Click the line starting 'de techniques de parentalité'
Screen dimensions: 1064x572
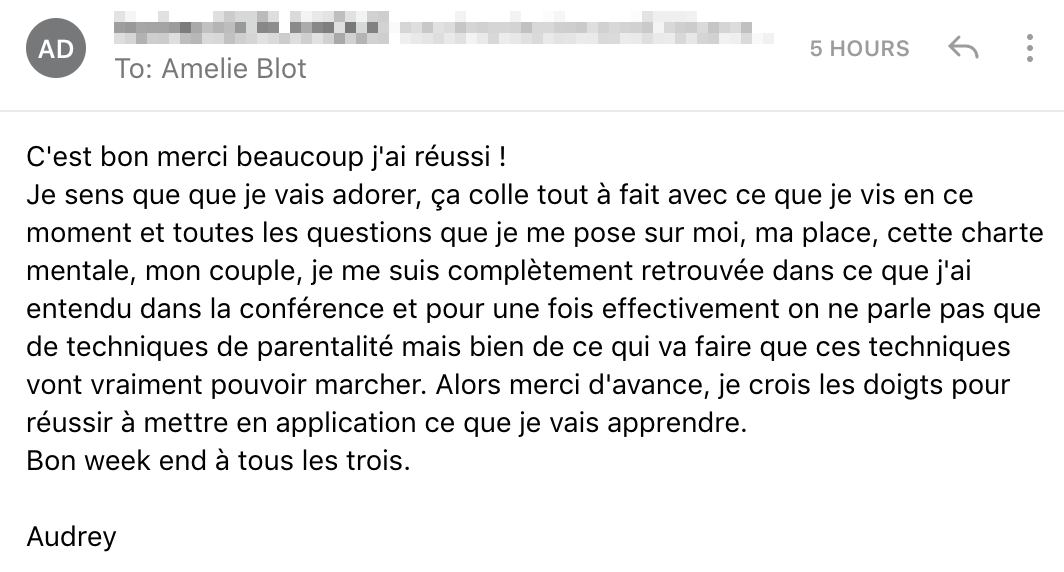518,347
